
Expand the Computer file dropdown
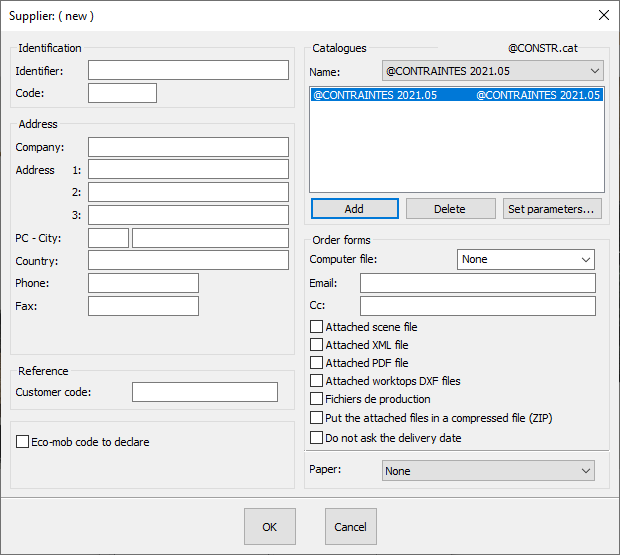(x=526, y=259)
